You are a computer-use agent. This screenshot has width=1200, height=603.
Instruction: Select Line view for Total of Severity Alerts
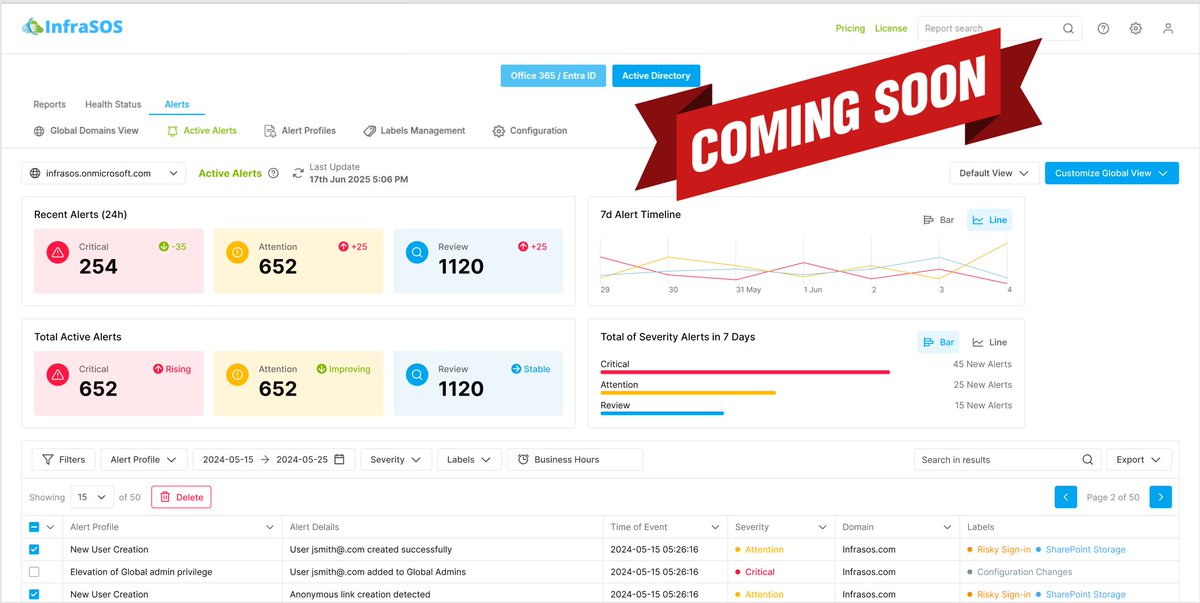pyautogui.click(x=989, y=342)
